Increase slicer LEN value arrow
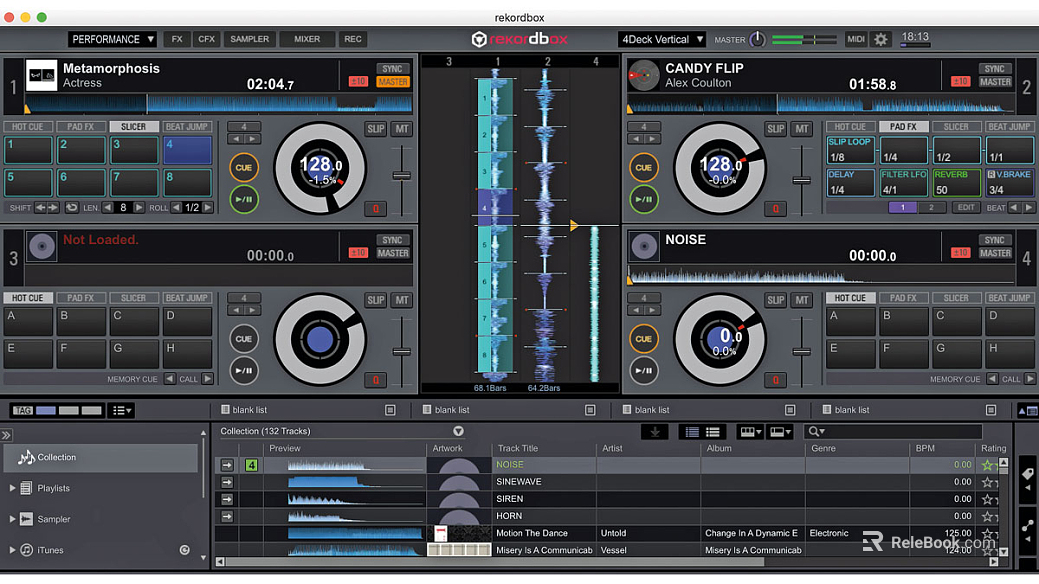Image resolution: width=1039 pixels, height=584 pixels. (138, 207)
